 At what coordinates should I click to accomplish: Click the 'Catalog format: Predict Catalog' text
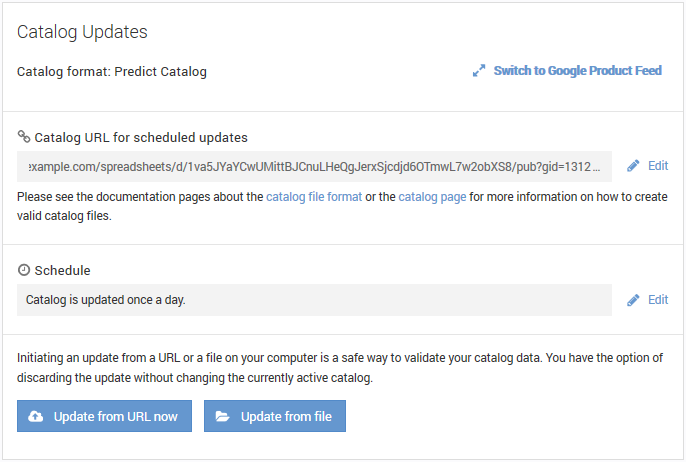pos(112,71)
